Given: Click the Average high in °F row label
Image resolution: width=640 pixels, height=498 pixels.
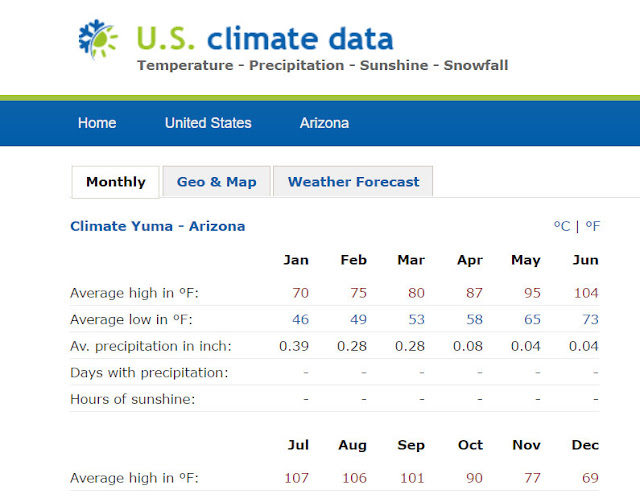Looking at the screenshot, I should (x=134, y=293).
